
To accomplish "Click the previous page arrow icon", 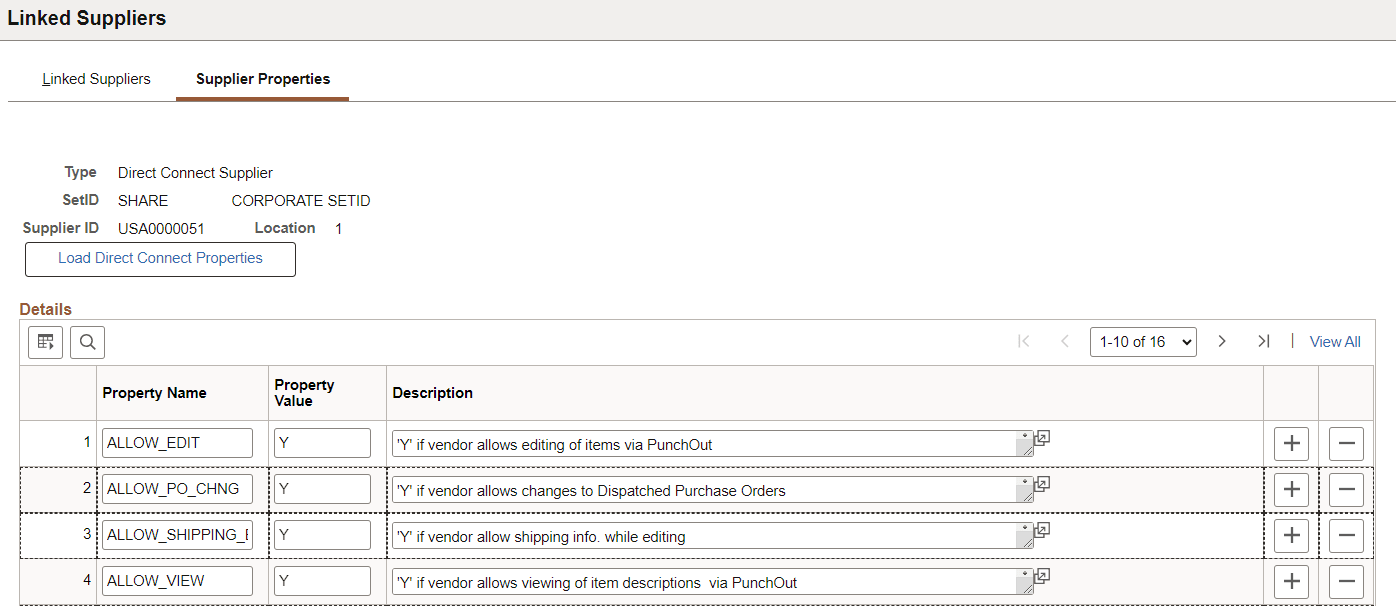I will click(x=1064, y=341).
